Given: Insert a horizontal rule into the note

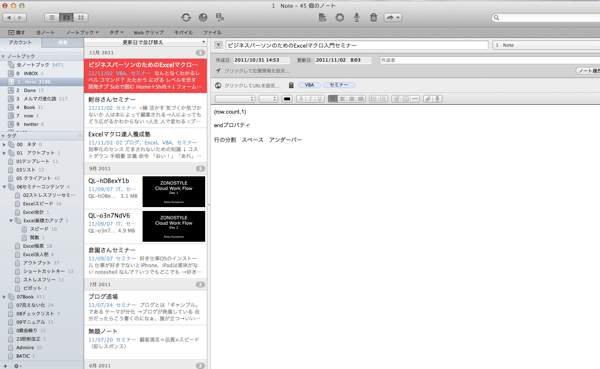Looking at the screenshot, I should click(x=415, y=99).
